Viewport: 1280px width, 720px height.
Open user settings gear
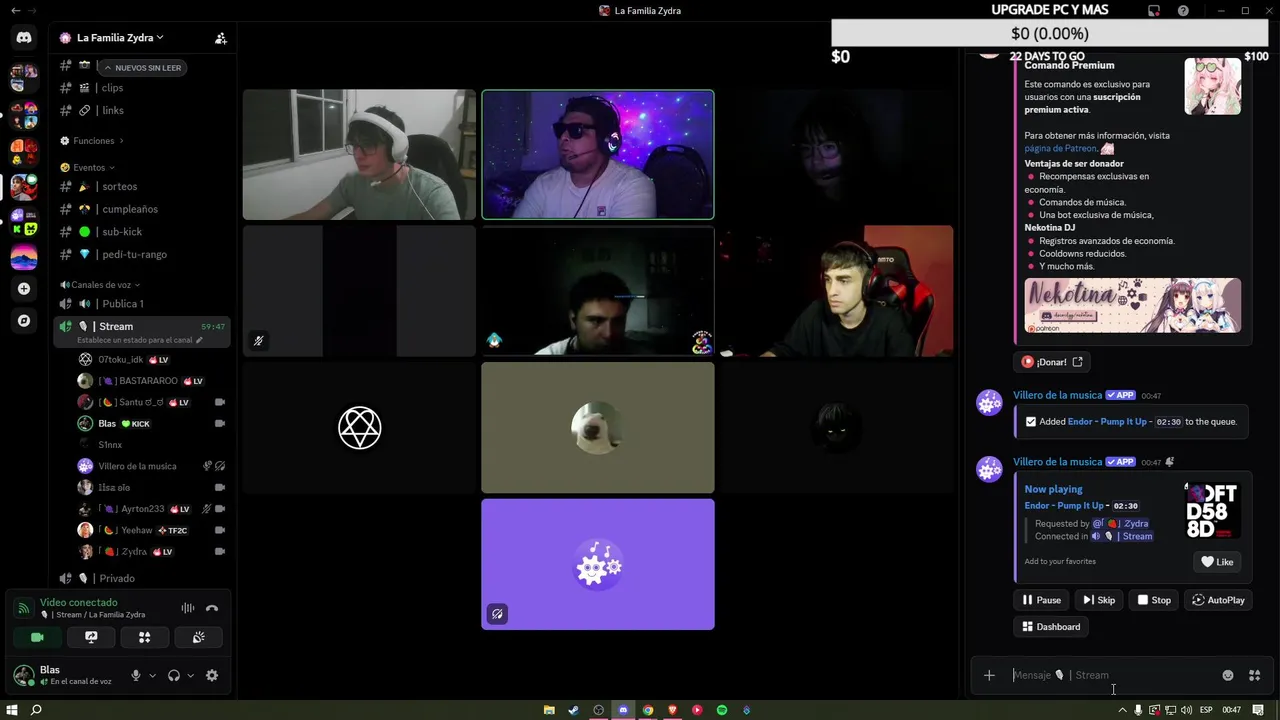(x=212, y=675)
